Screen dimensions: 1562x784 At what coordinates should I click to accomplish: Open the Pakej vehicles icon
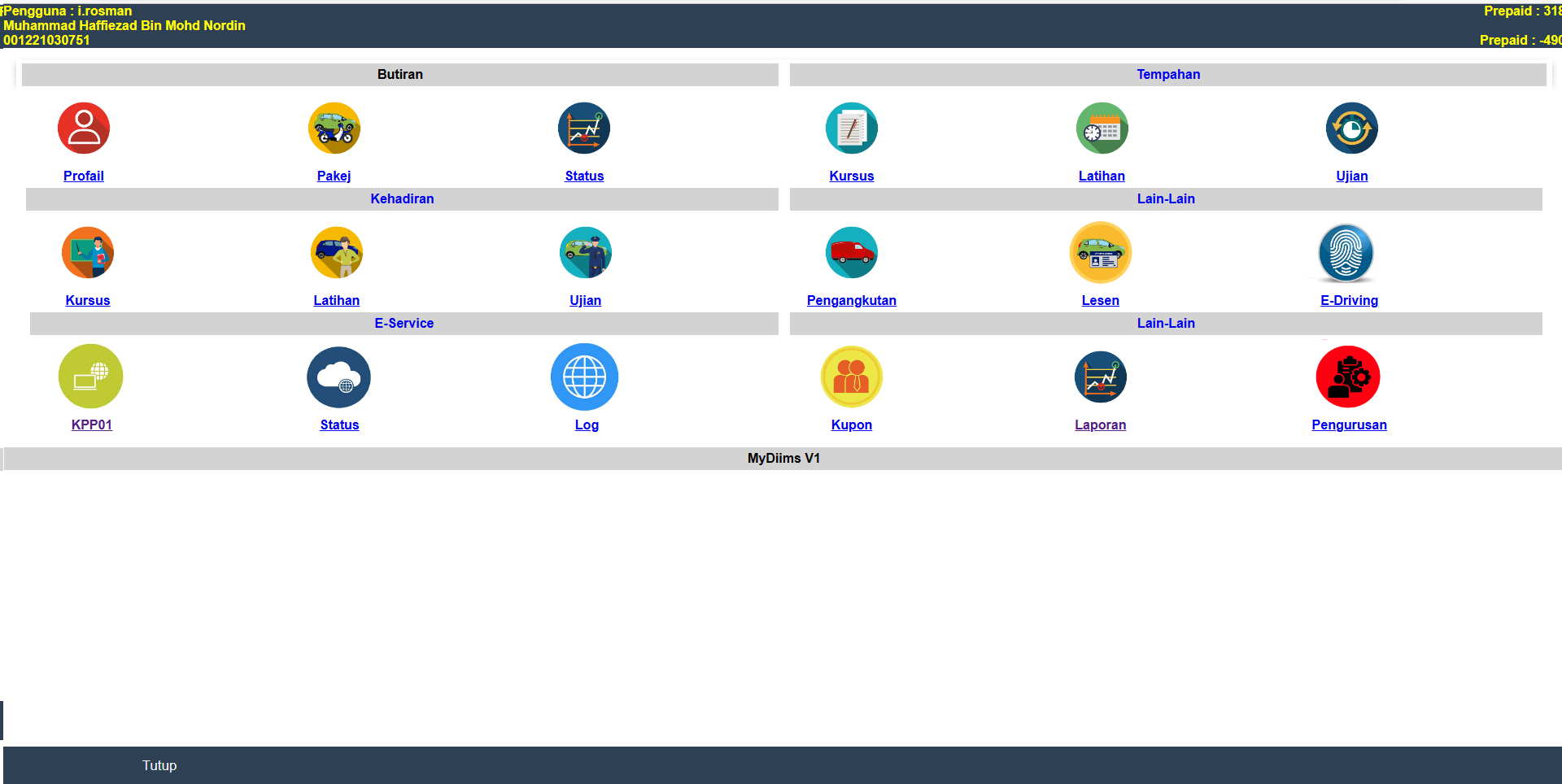pos(334,128)
